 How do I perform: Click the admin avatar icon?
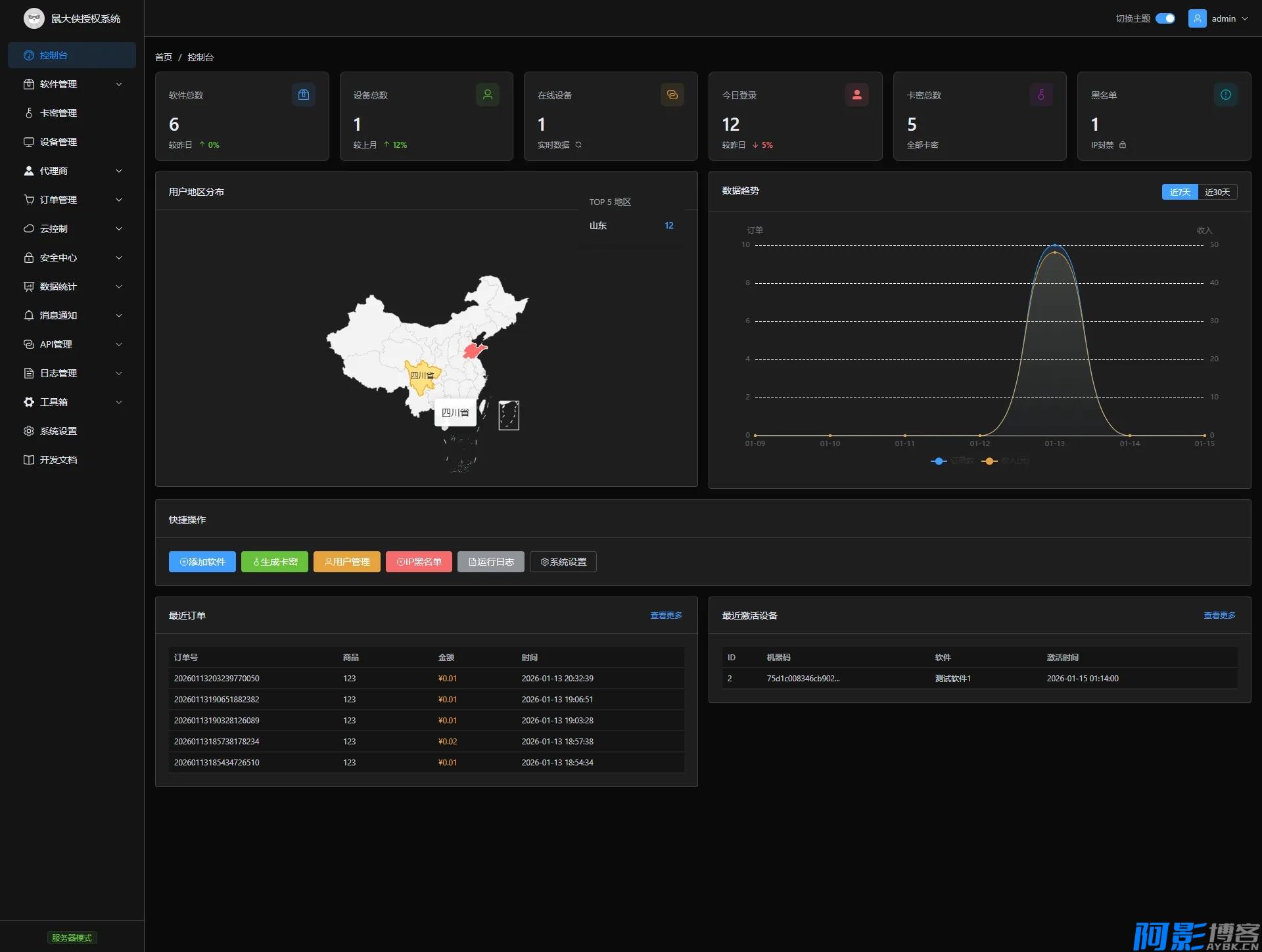1197,18
